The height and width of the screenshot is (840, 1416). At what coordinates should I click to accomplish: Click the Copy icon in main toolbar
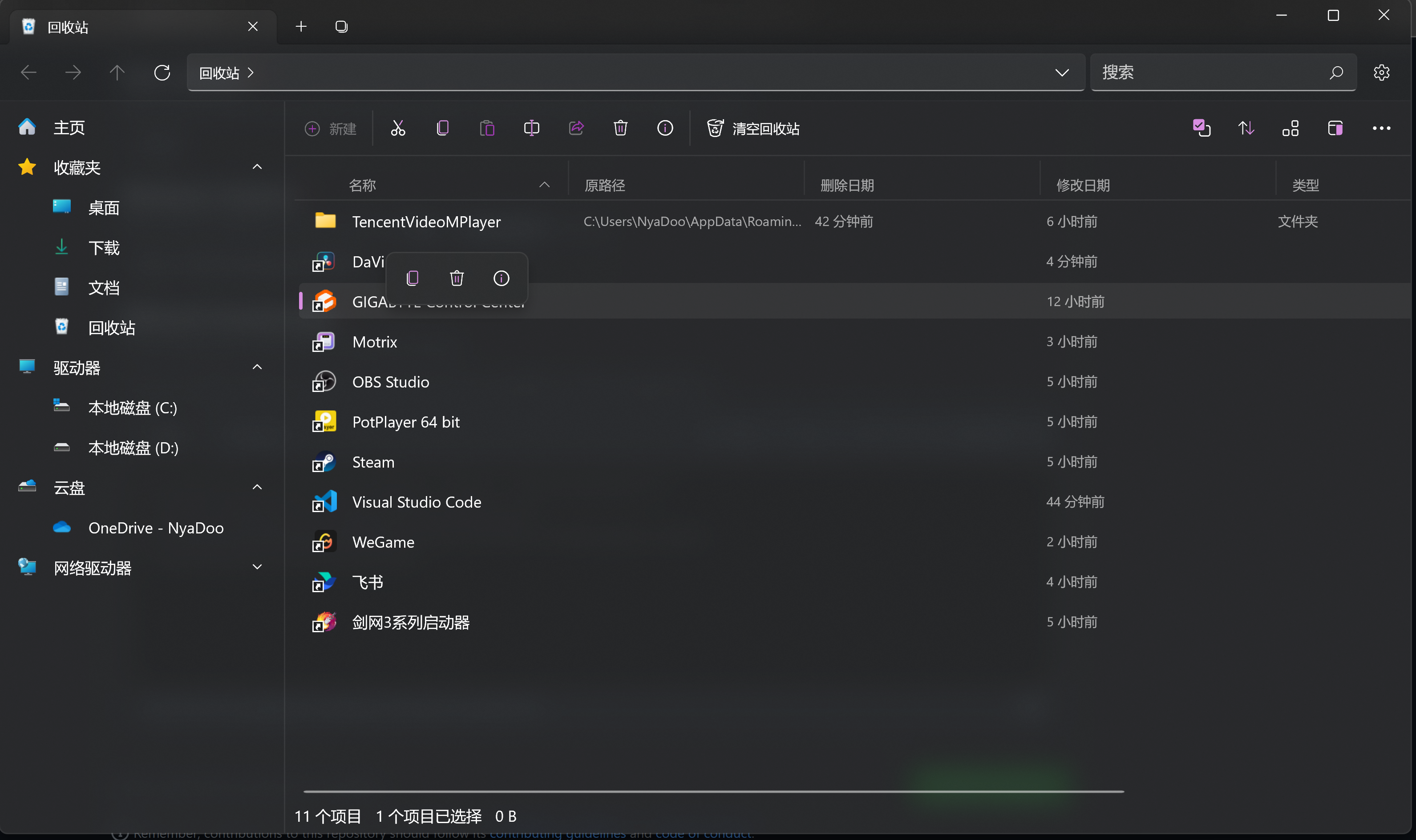[443, 129]
